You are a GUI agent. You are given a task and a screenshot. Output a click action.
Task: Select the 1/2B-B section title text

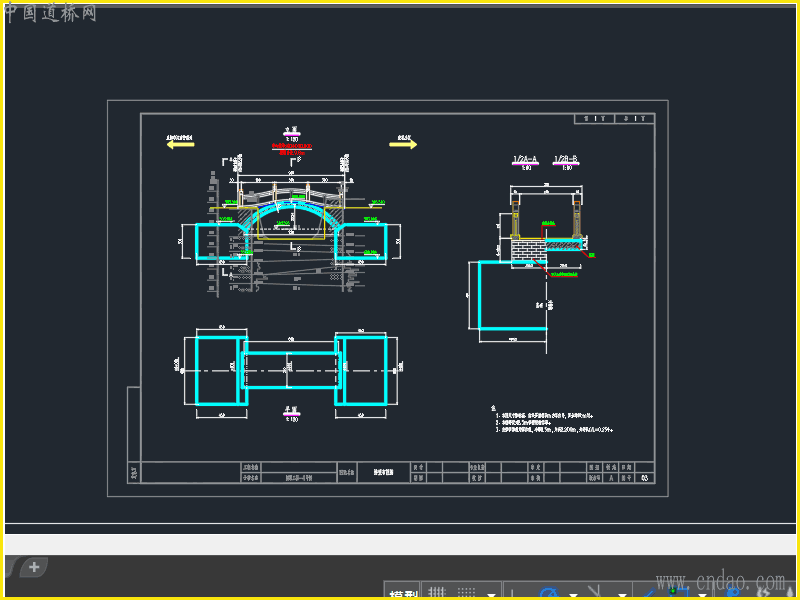coord(566,160)
